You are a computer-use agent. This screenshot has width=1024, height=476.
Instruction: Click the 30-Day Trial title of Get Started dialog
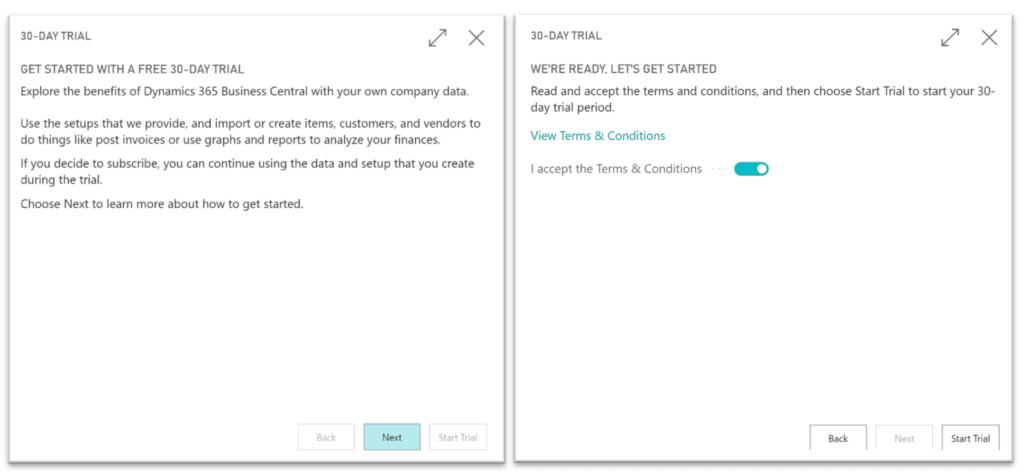point(56,37)
